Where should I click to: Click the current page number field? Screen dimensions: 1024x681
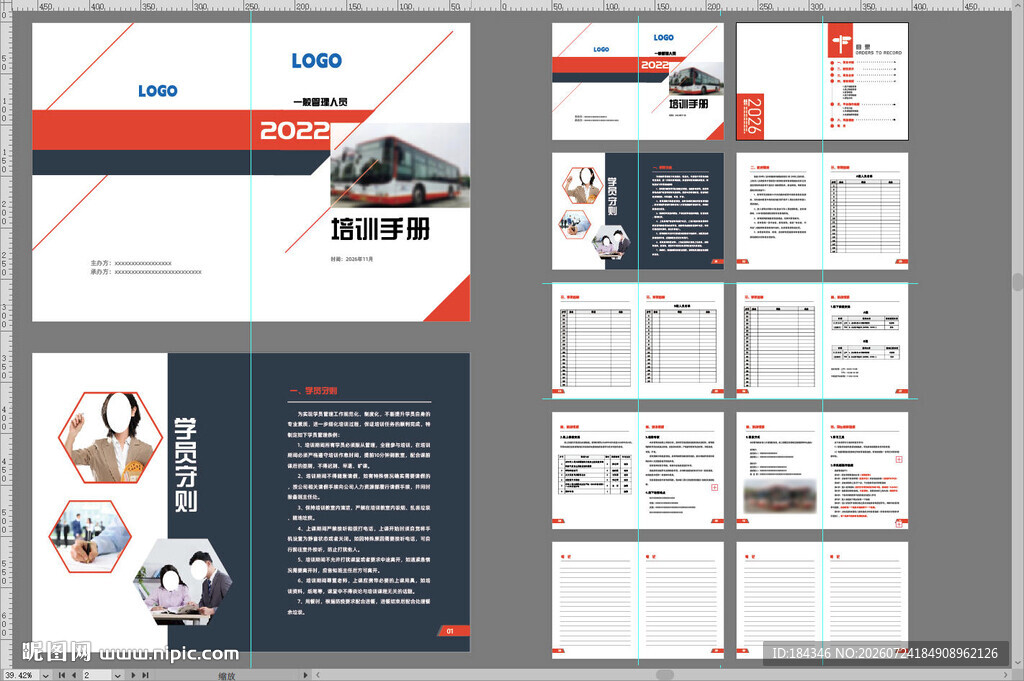(97, 675)
